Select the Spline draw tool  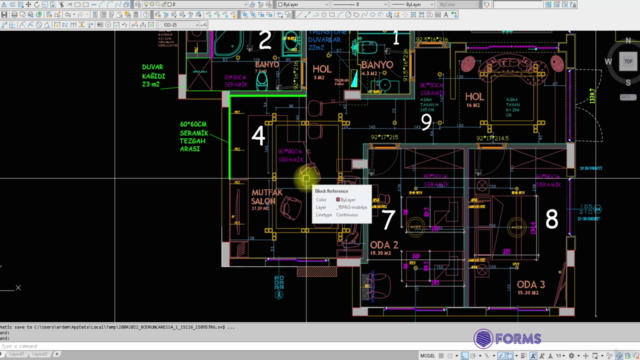click(x=364, y=15)
